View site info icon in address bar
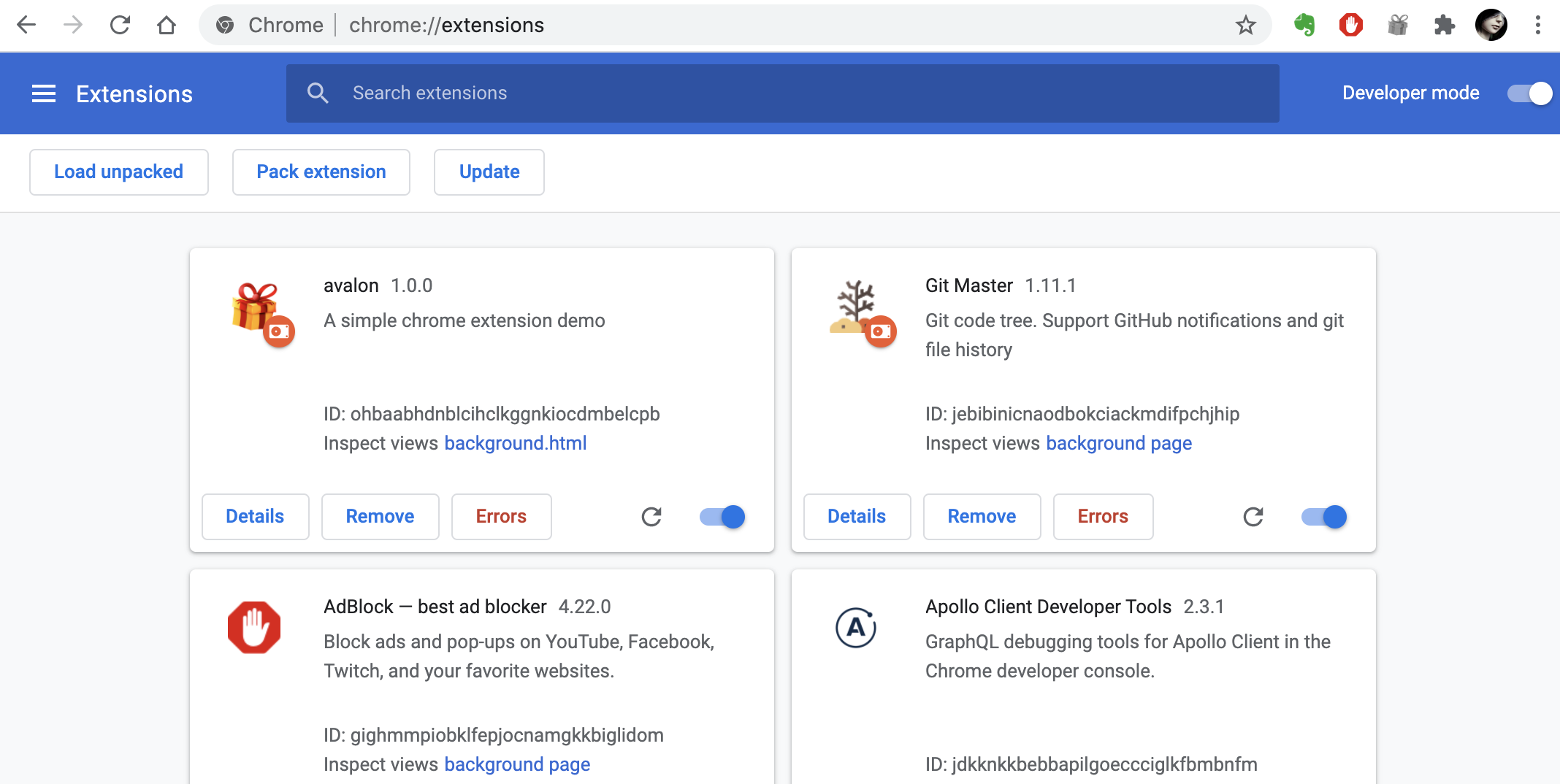 (225, 25)
